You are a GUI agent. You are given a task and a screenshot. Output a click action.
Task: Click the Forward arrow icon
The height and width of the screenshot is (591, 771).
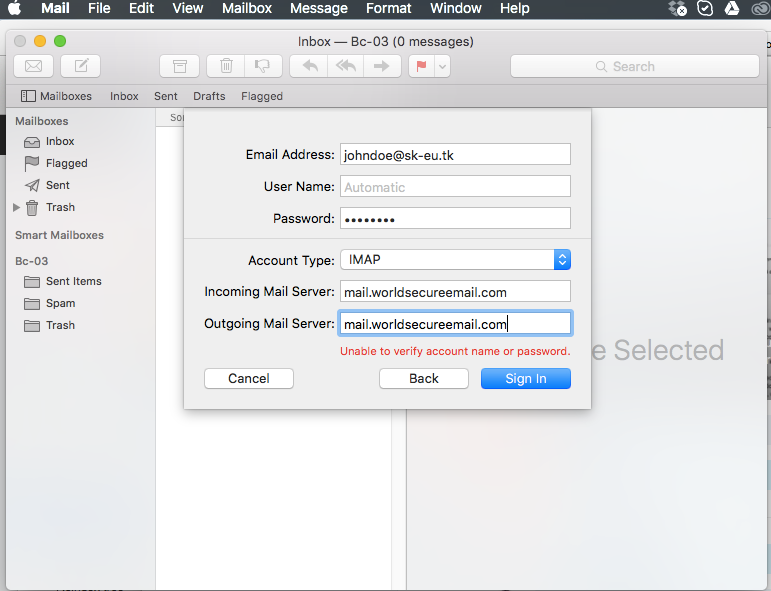coord(382,66)
